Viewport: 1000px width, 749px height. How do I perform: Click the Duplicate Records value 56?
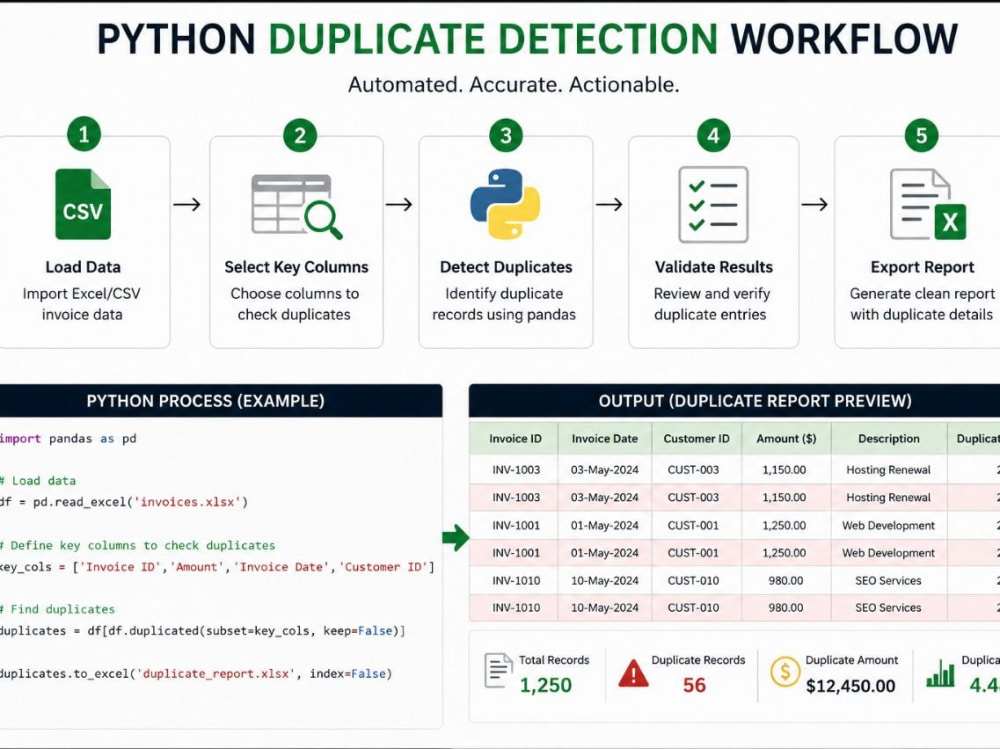click(x=694, y=685)
